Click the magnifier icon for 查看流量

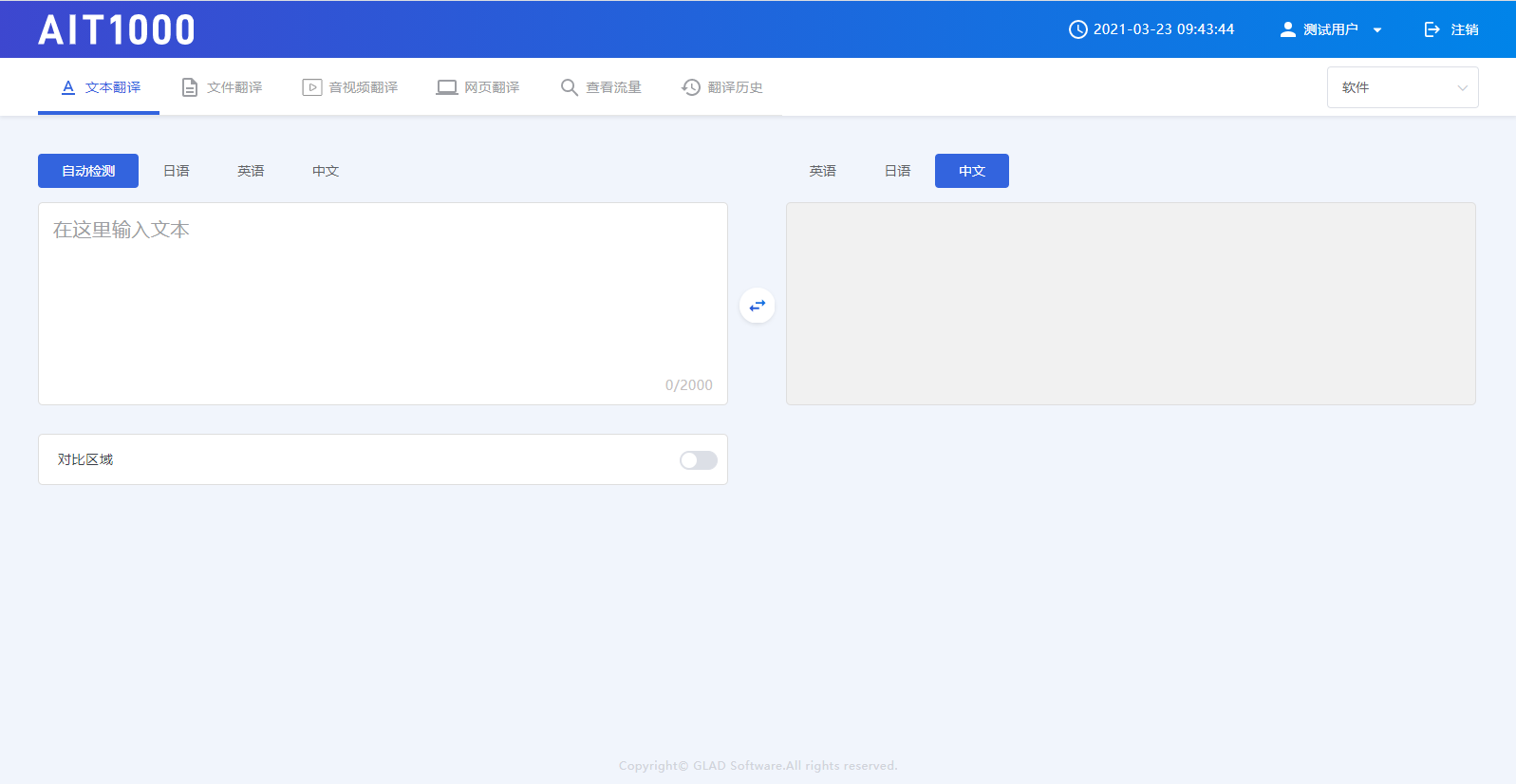(569, 87)
